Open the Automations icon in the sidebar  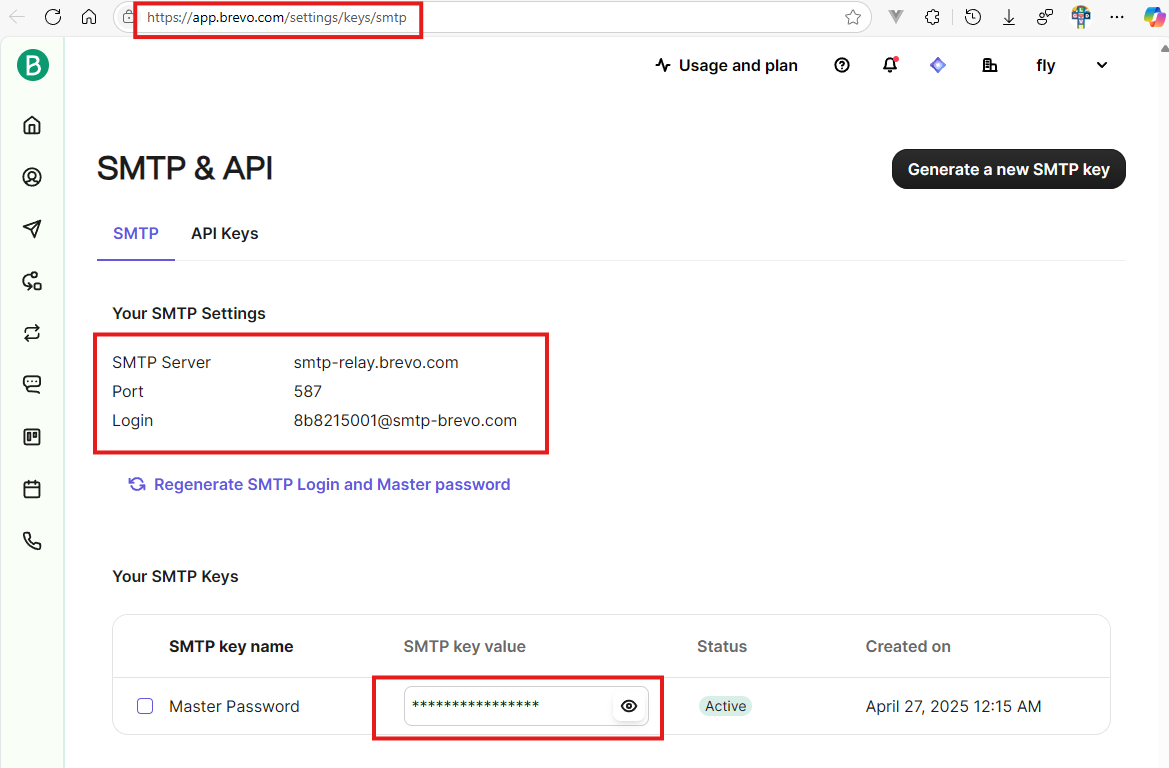(32, 281)
